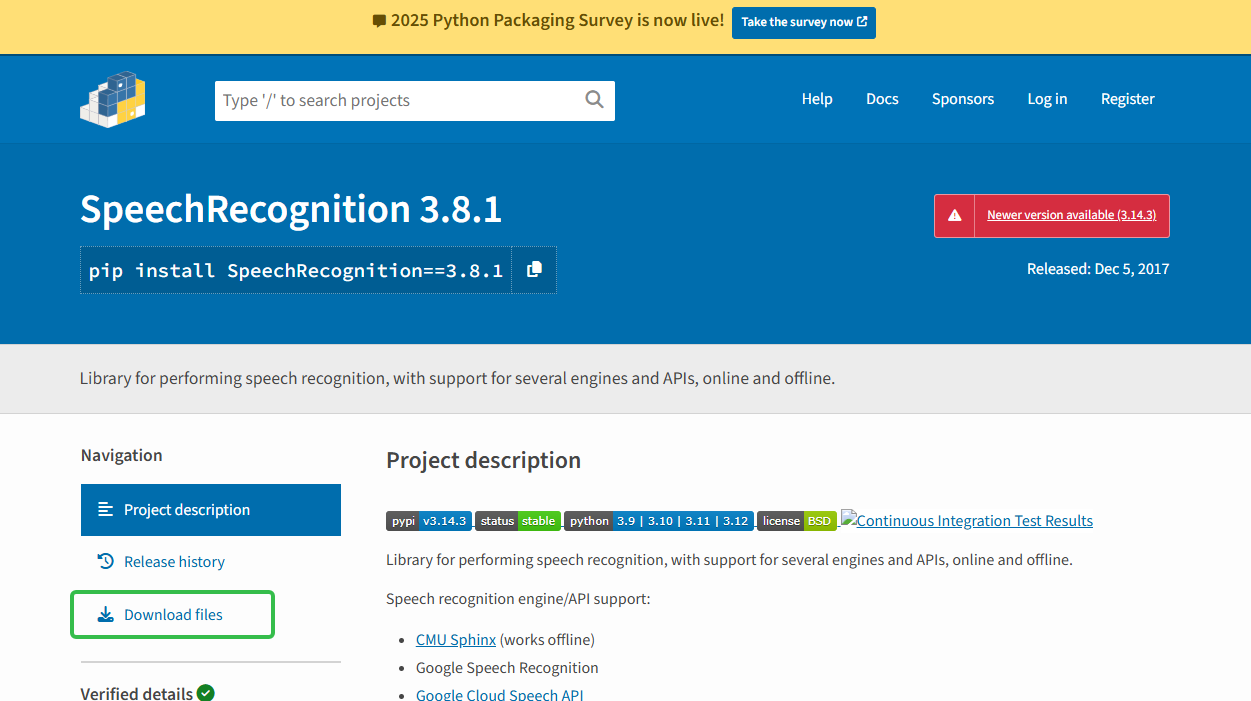Follow the CMU Sphinx link

click(455, 639)
